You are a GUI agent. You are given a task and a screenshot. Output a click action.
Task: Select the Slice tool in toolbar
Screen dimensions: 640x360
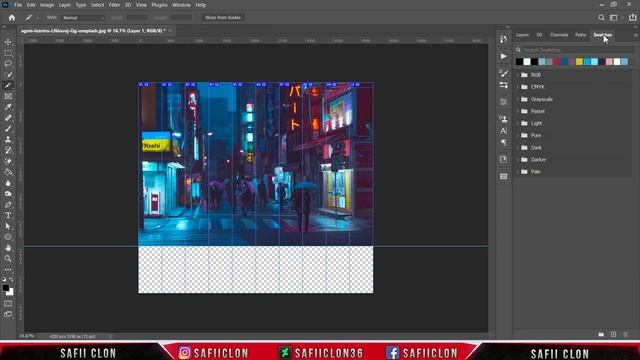pos(8,85)
